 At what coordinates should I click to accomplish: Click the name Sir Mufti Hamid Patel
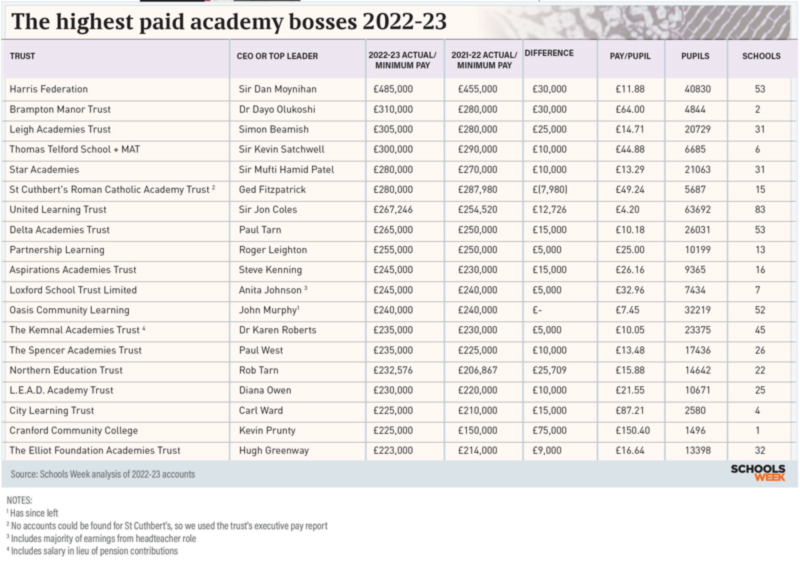pos(286,169)
